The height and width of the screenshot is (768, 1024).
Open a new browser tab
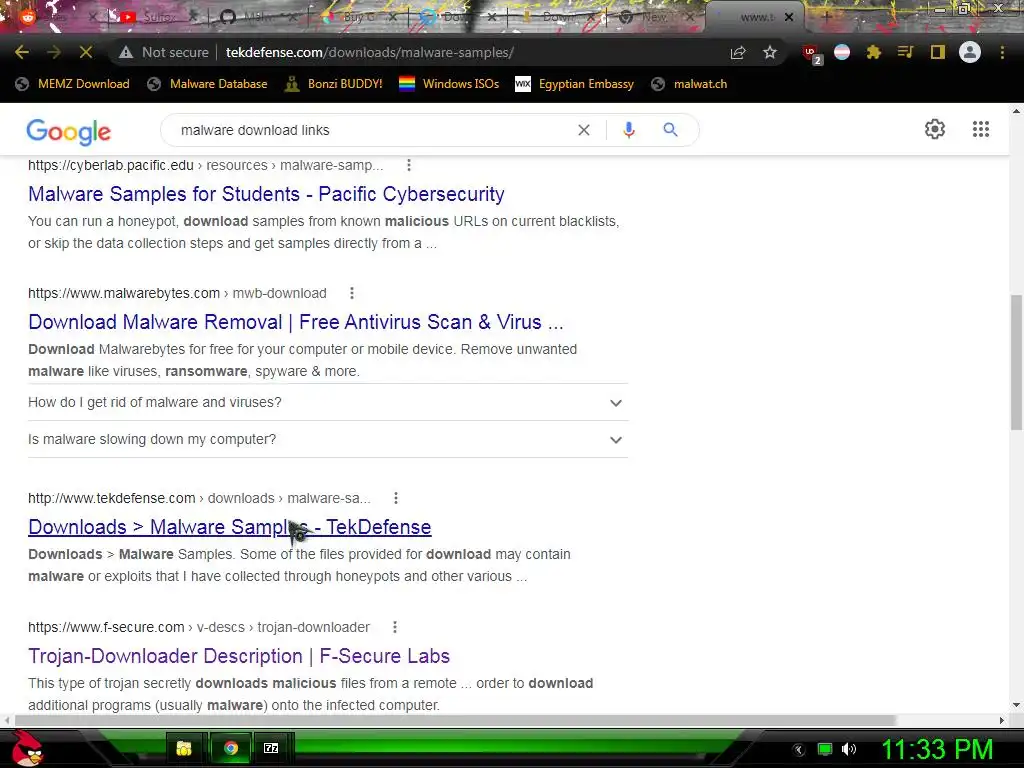pyautogui.click(x=826, y=17)
